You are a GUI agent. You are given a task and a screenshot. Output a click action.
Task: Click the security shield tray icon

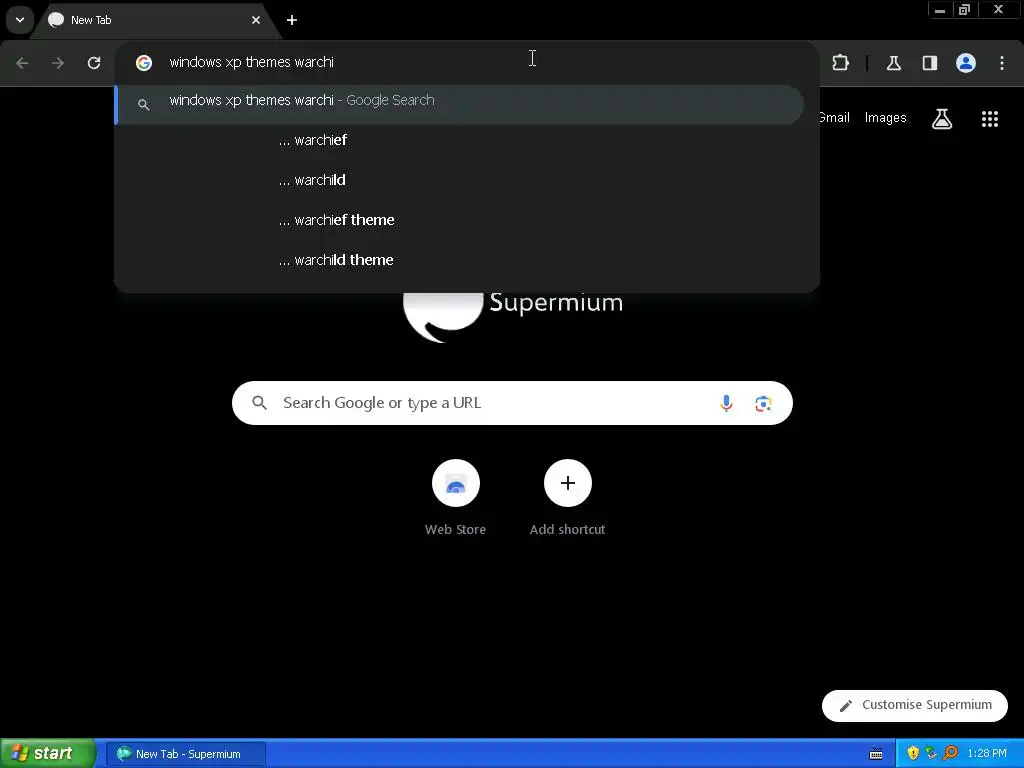pyautogui.click(x=913, y=753)
